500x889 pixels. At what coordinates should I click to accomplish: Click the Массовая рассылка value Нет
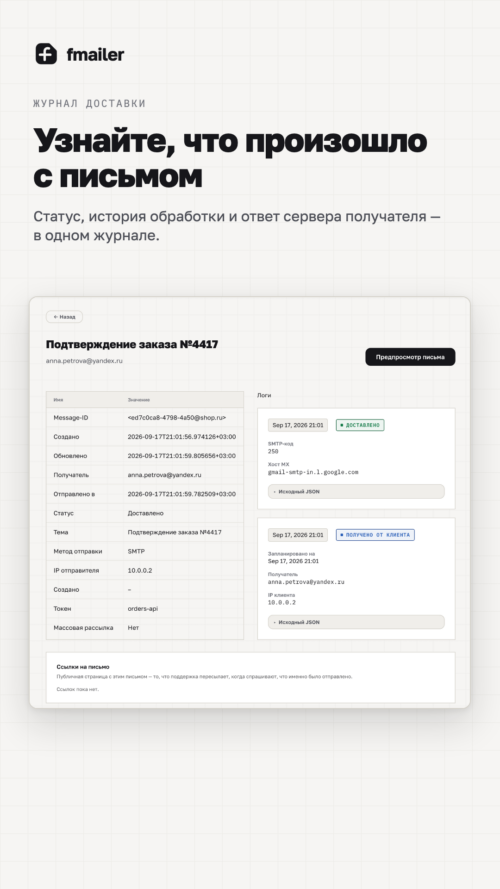click(133, 628)
